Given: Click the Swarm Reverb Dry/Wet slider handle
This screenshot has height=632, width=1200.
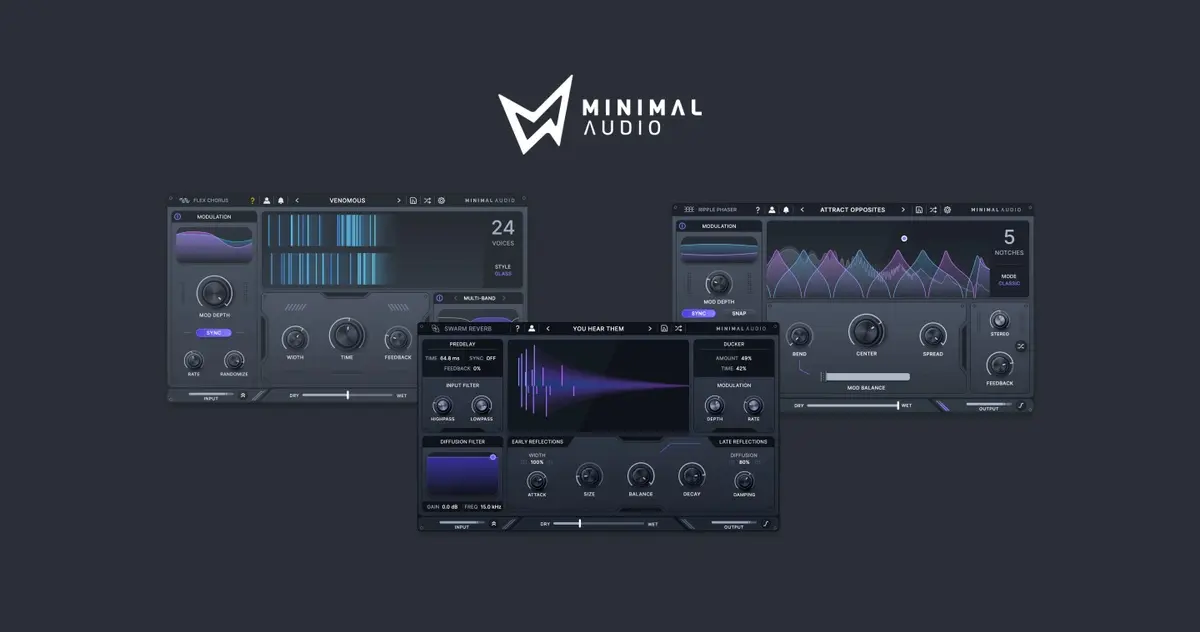Looking at the screenshot, I should coord(580,523).
